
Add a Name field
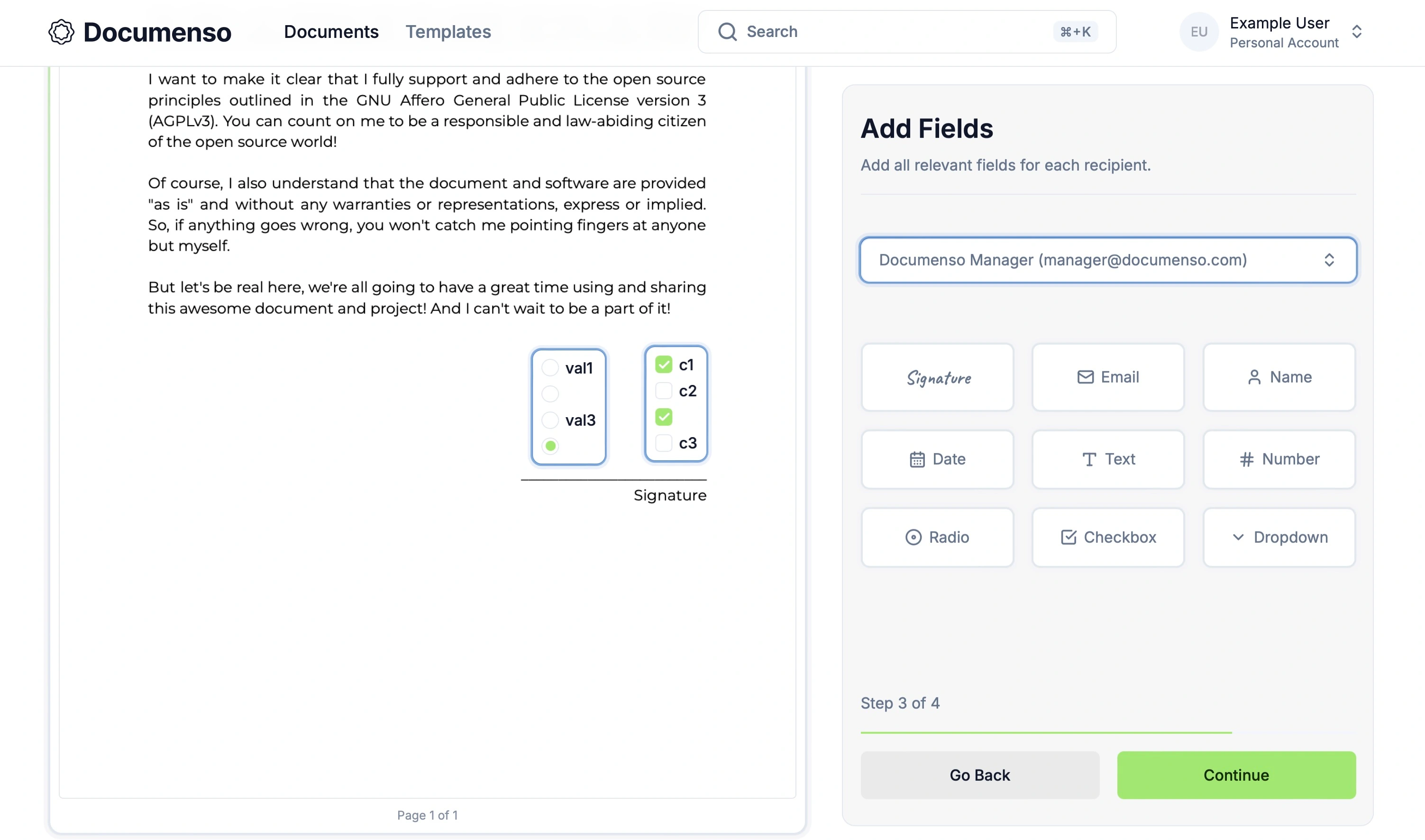[x=1279, y=377]
